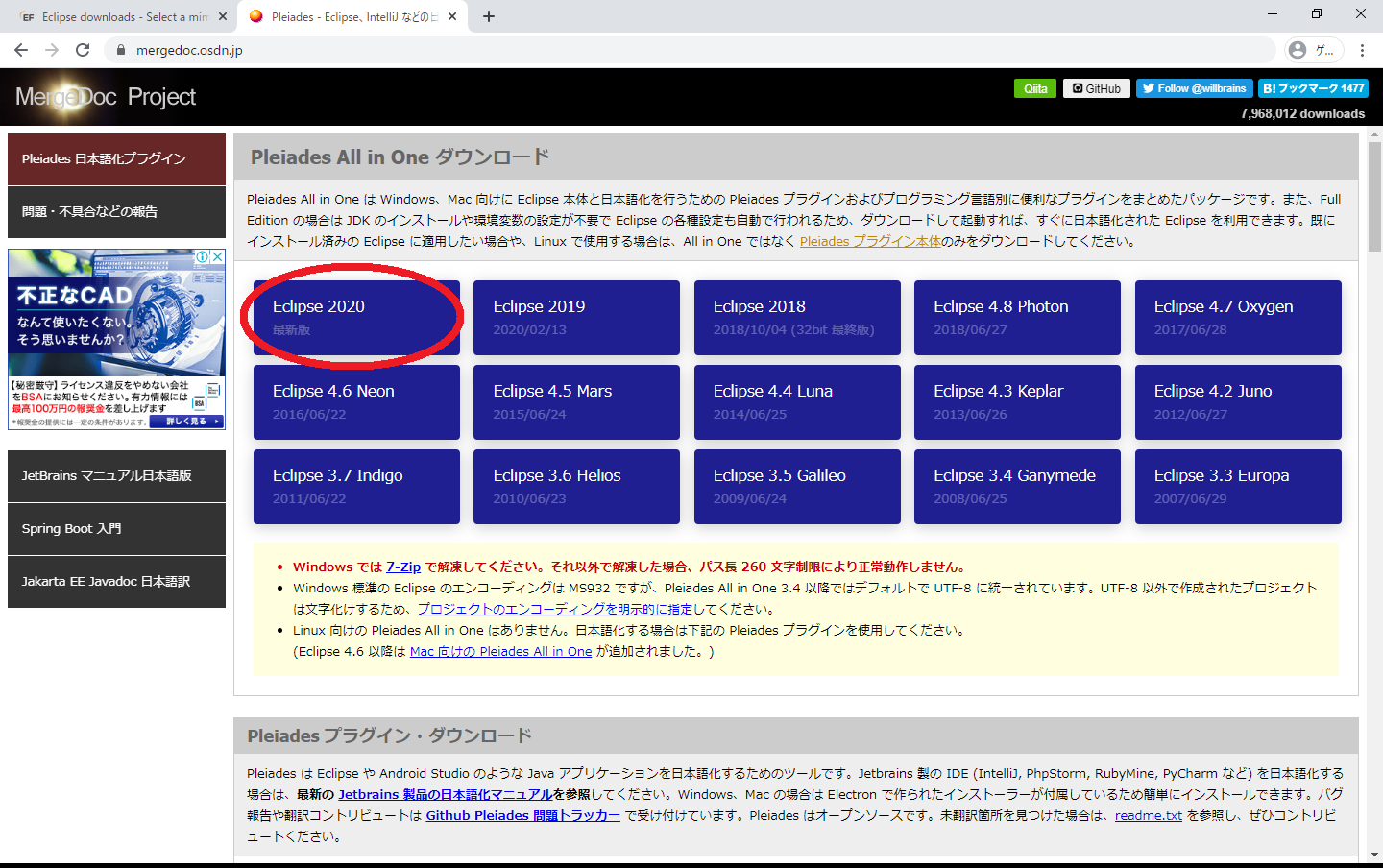The height and width of the screenshot is (868, 1383).
Task: Open Spring Boot 入門 menu item
Action: coord(116,529)
